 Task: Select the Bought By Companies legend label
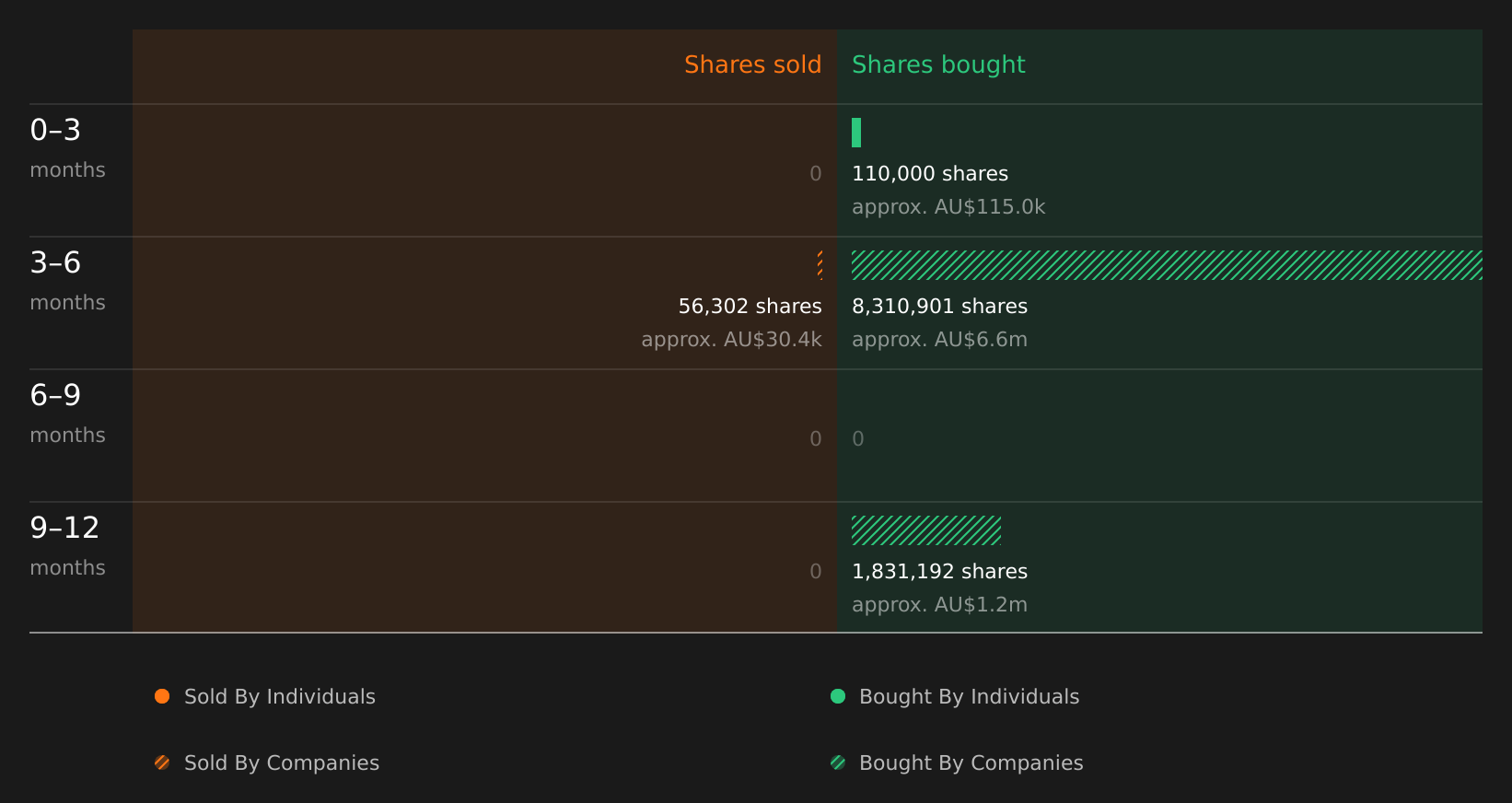click(x=971, y=763)
